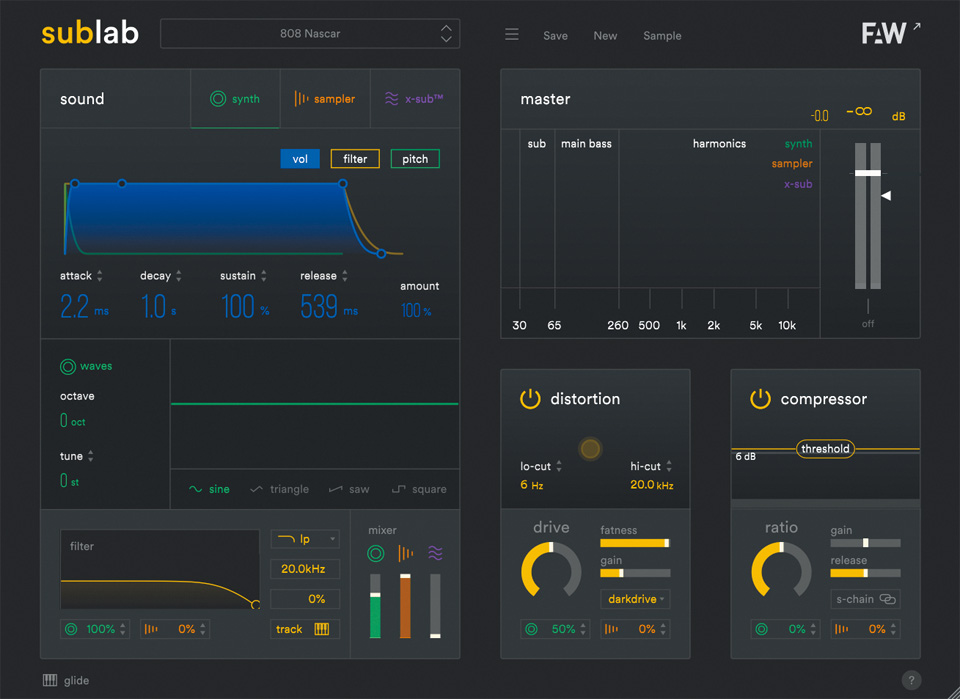The width and height of the screenshot is (960, 699).
Task: Open the help question mark
Action: click(x=911, y=679)
